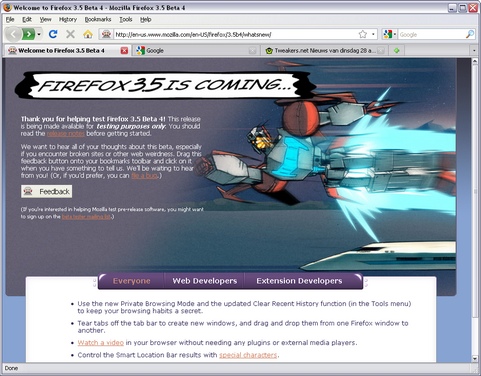
Task: Open the Watch a video link
Action: (101, 343)
